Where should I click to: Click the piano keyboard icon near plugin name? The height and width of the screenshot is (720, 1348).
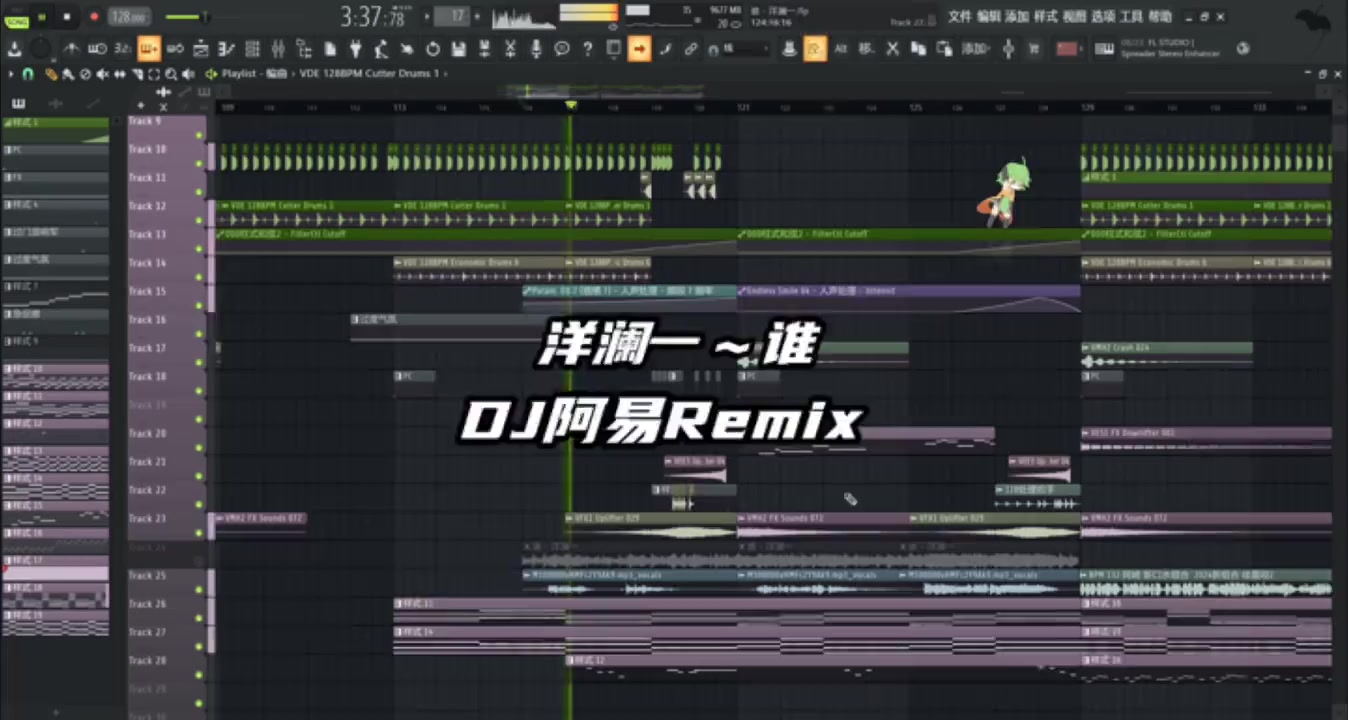[1105, 48]
